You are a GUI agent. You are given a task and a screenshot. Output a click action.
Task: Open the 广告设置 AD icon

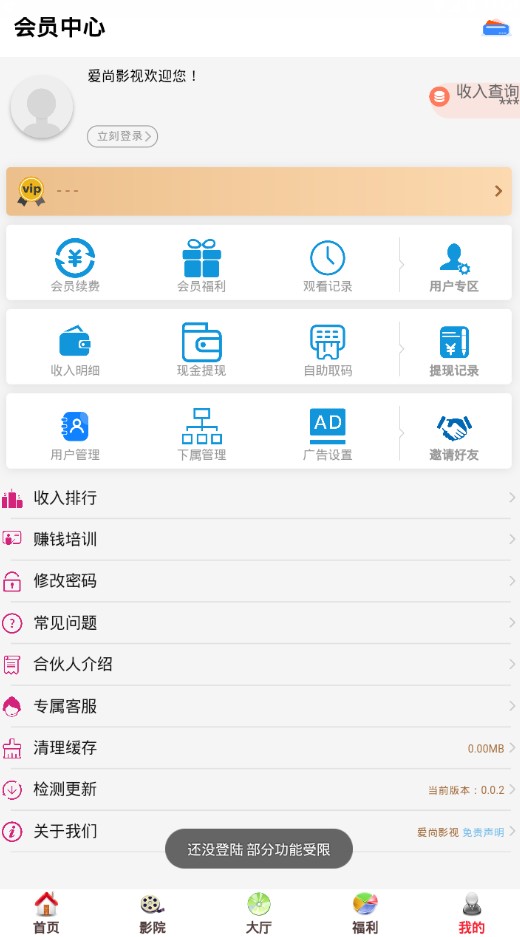click(328, 426)
